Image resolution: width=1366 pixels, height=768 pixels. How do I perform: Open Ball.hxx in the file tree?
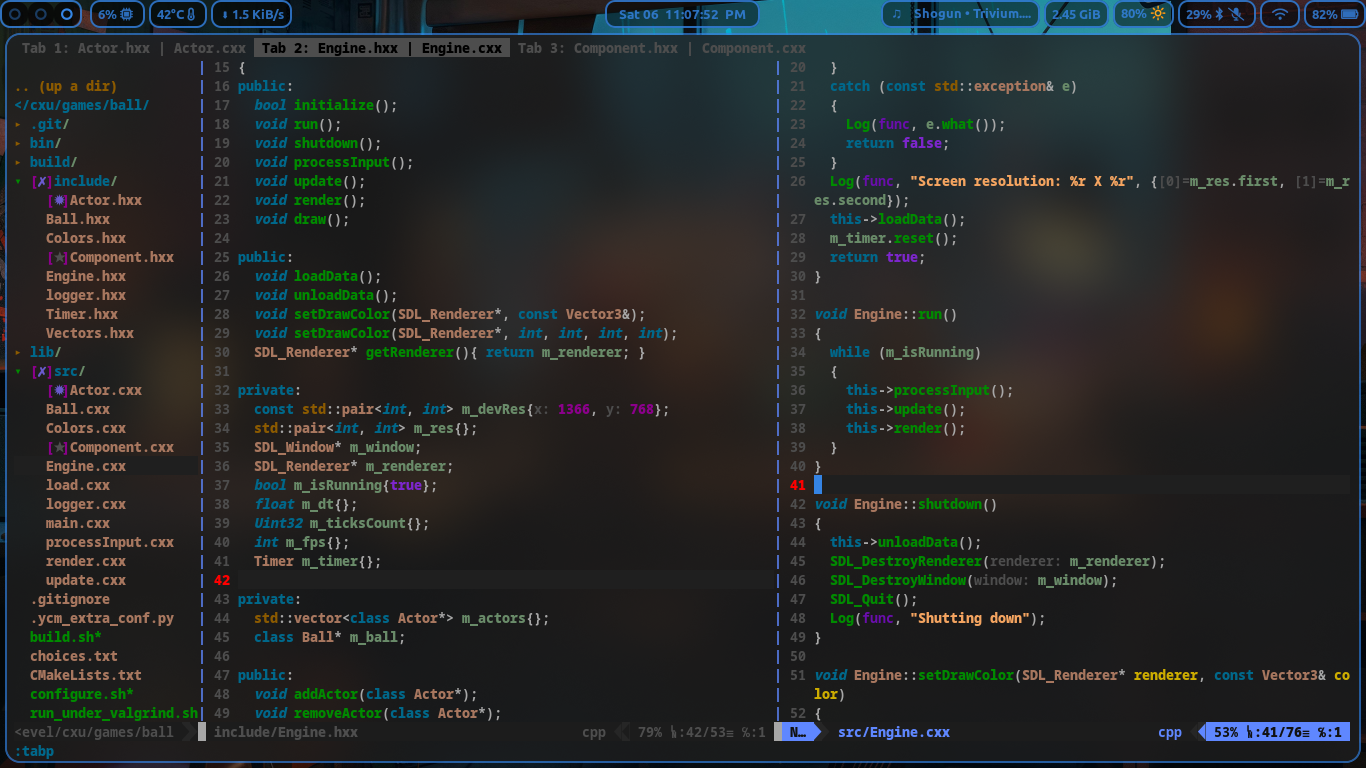tap(78, 219)
